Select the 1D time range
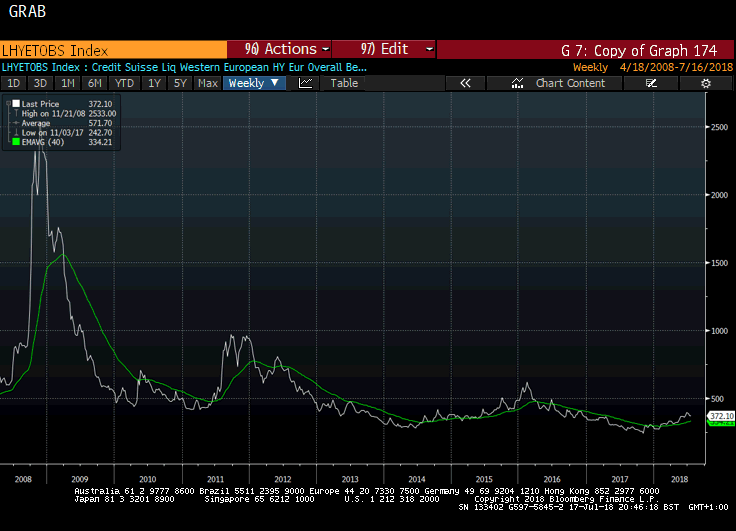This screenshot has height=531, width=736. [14, 83]
